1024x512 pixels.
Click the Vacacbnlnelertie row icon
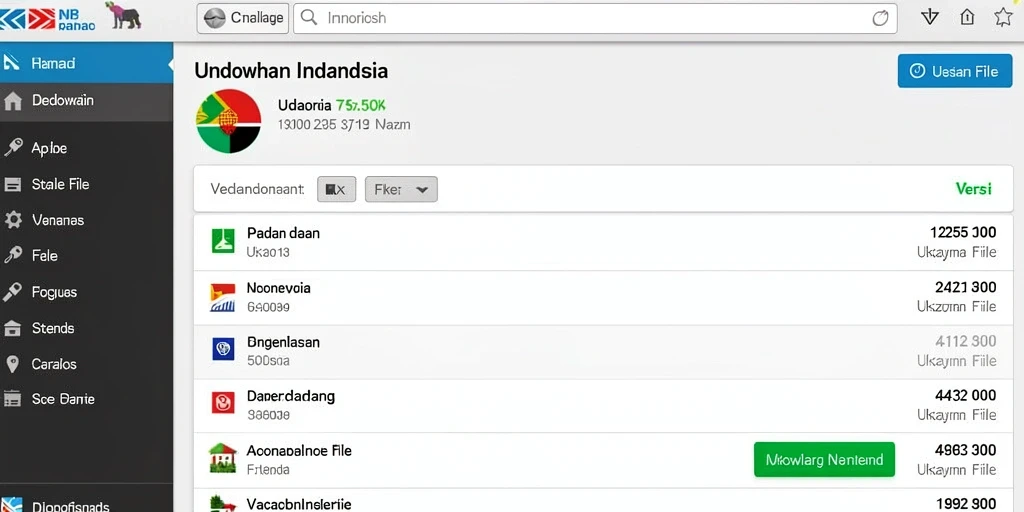[x=222, y=504]
